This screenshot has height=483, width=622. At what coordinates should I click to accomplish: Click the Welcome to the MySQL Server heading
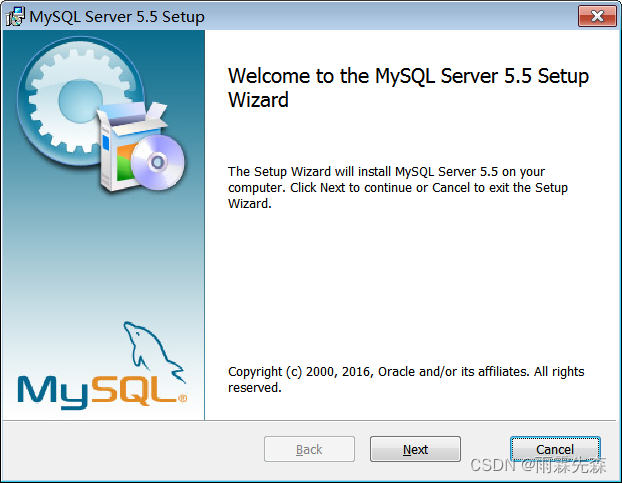click(x=408, y=87)
